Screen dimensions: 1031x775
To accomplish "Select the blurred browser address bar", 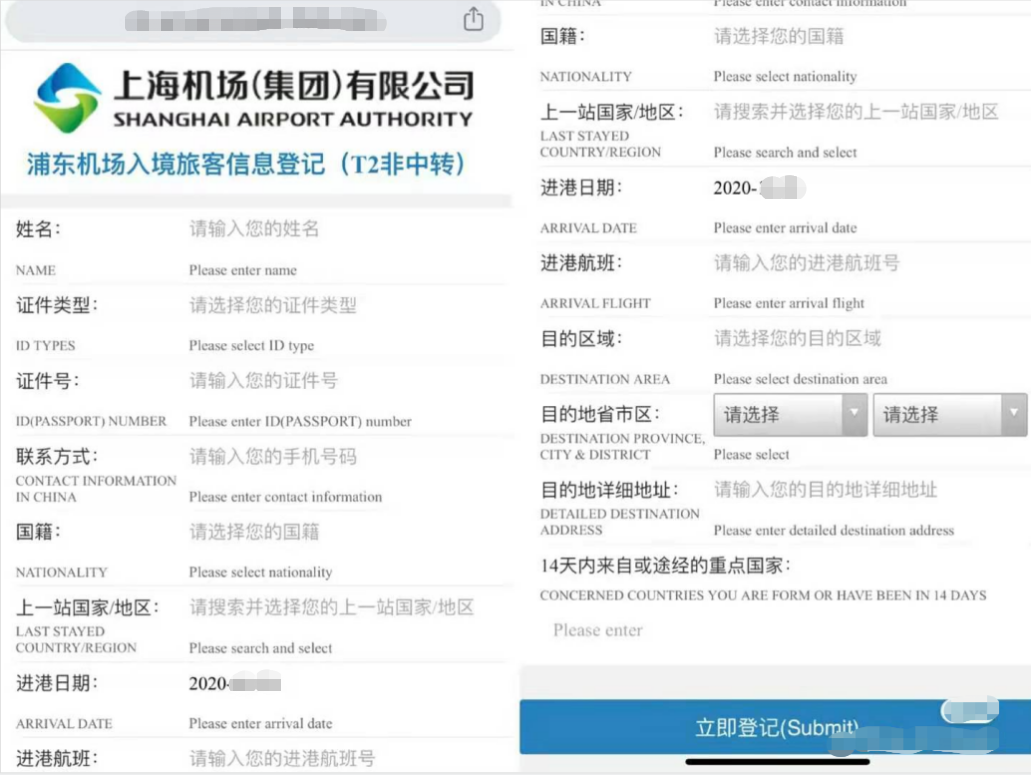I will click(253, 20).
